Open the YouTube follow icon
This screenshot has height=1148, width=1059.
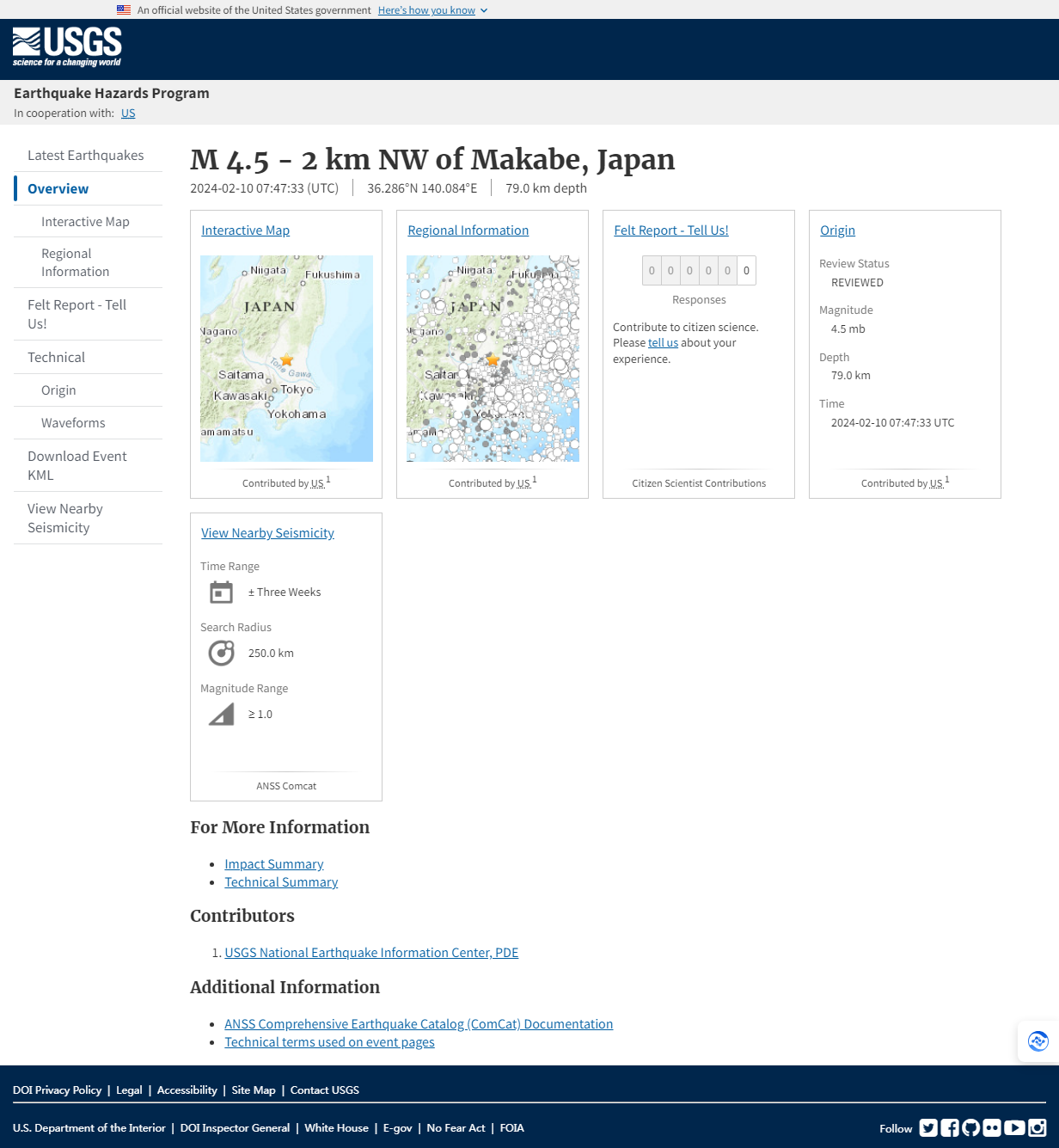[1014, 1127]
